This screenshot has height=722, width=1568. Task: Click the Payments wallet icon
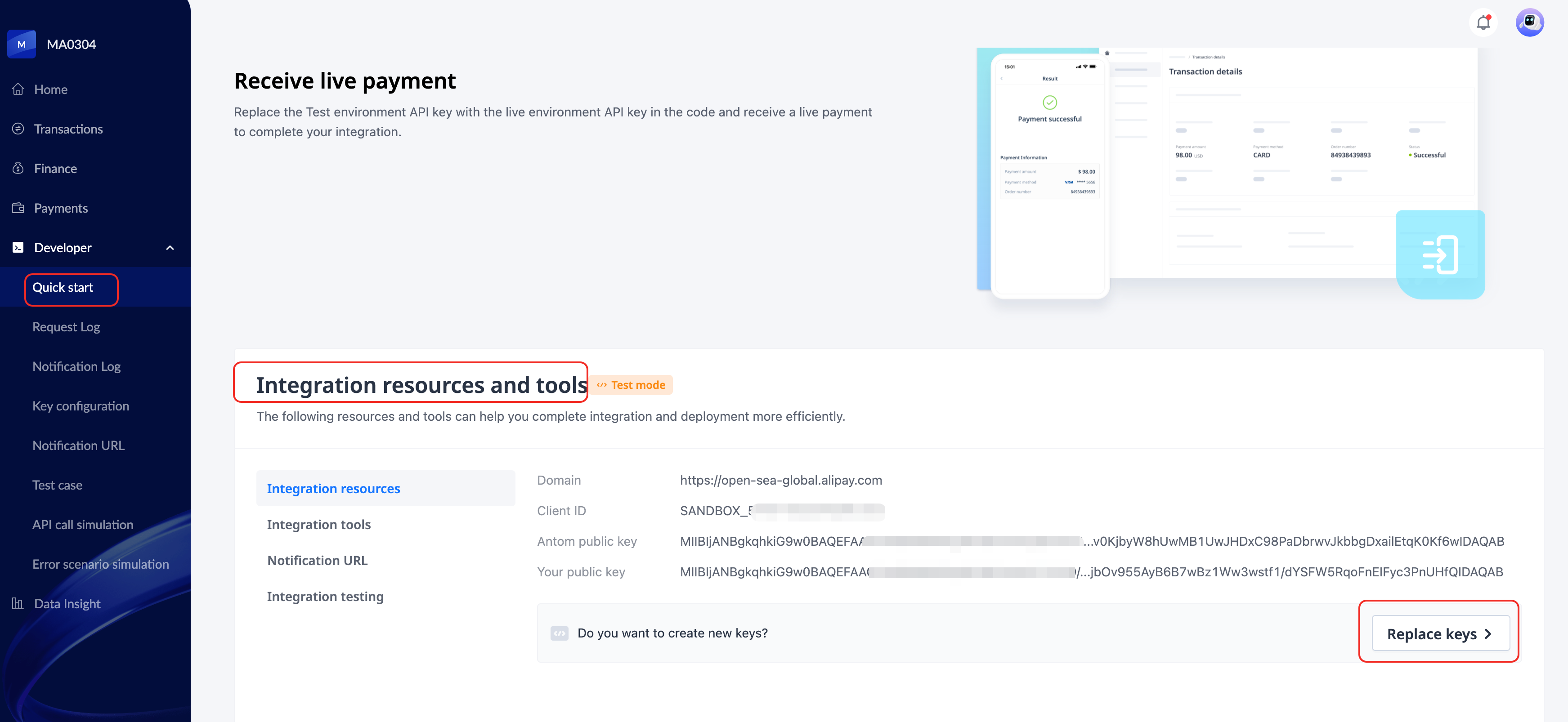click(18, 208)
